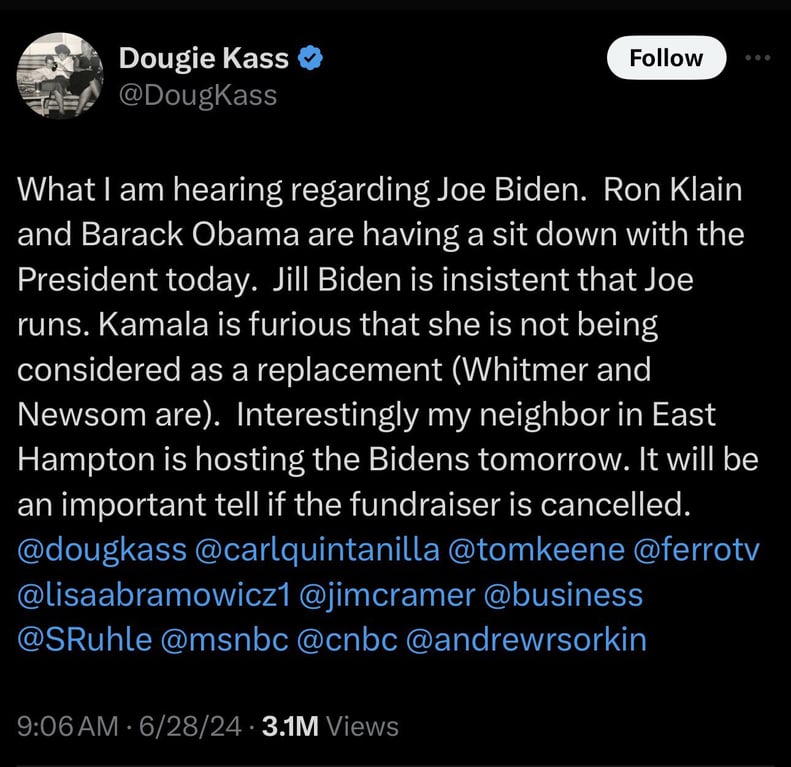View the 3.1M Views count
791x767 pixels.
click(x=330, y=727)
